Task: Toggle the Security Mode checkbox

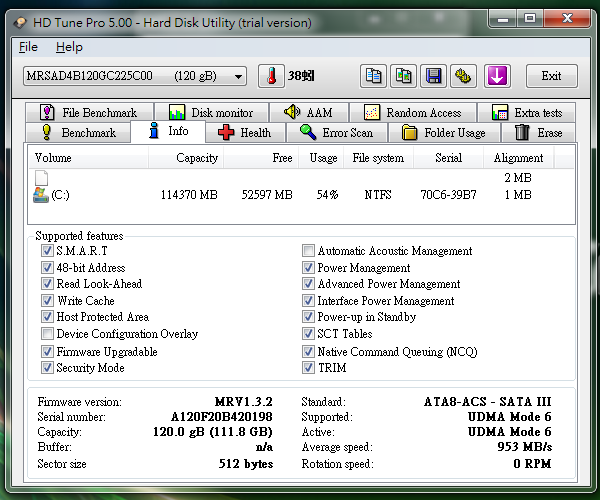Action: (x=47, y=368)
